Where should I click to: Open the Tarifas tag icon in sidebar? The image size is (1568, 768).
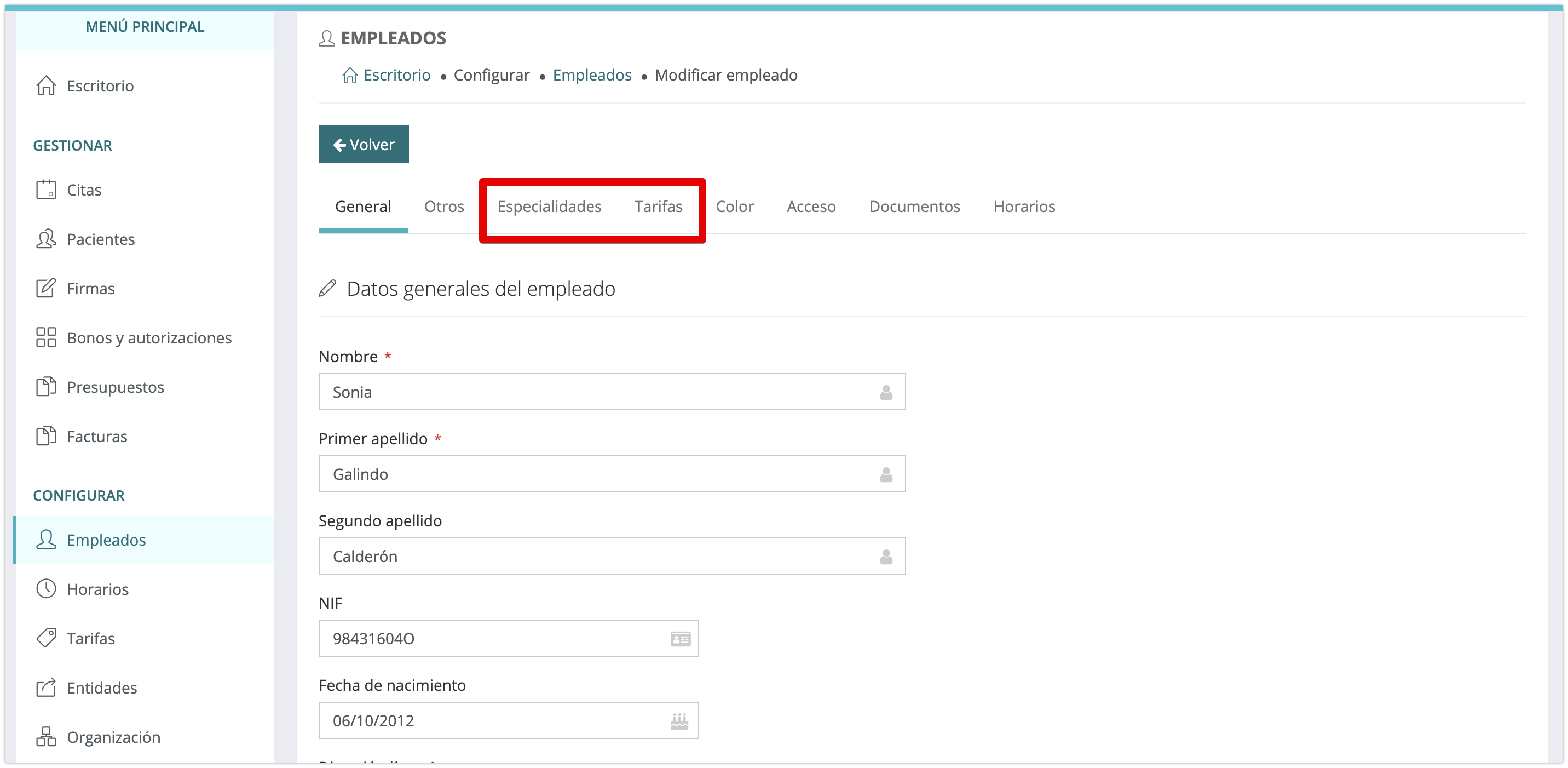[46, 638]
